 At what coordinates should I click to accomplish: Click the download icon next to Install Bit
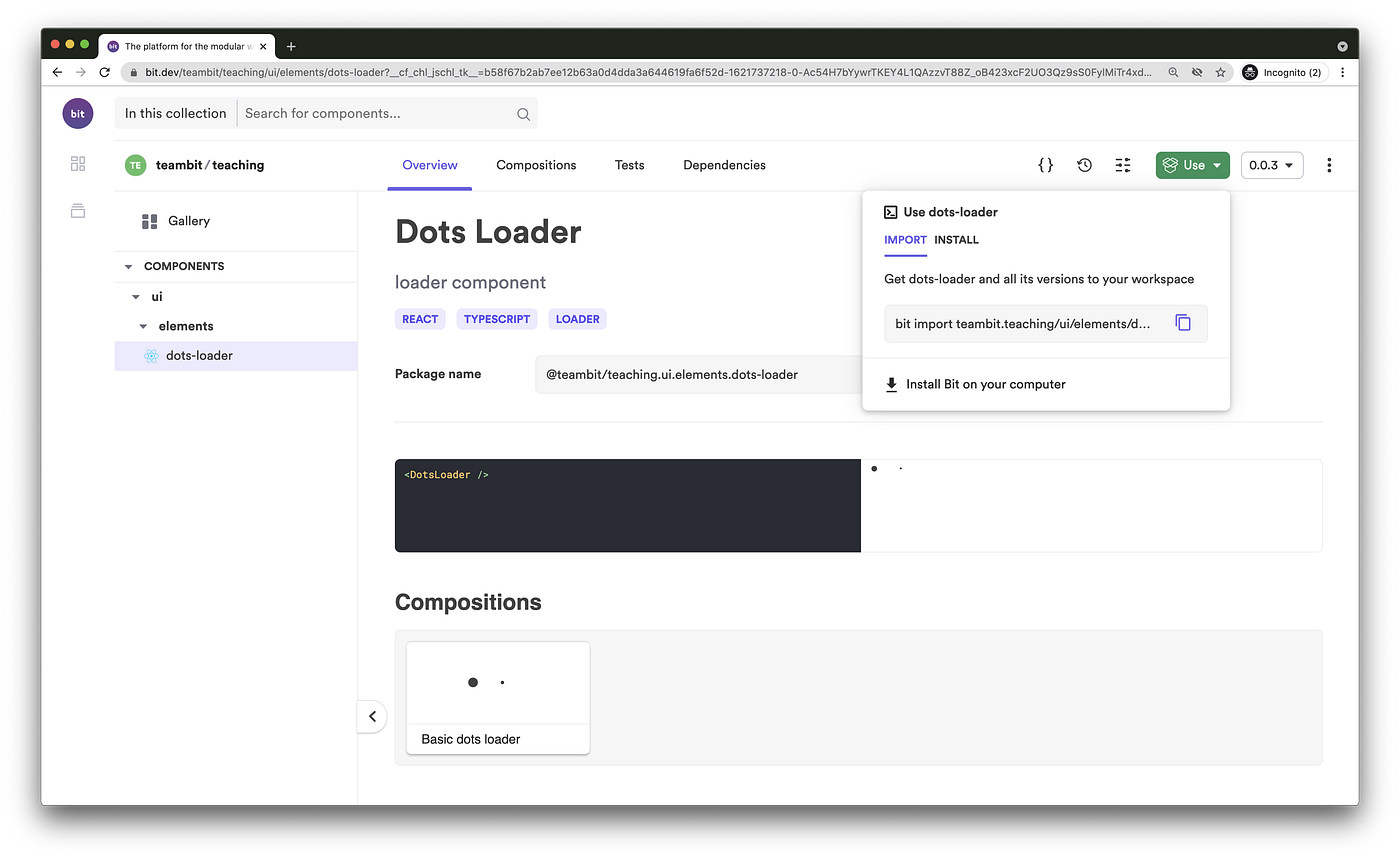point(890,383)
